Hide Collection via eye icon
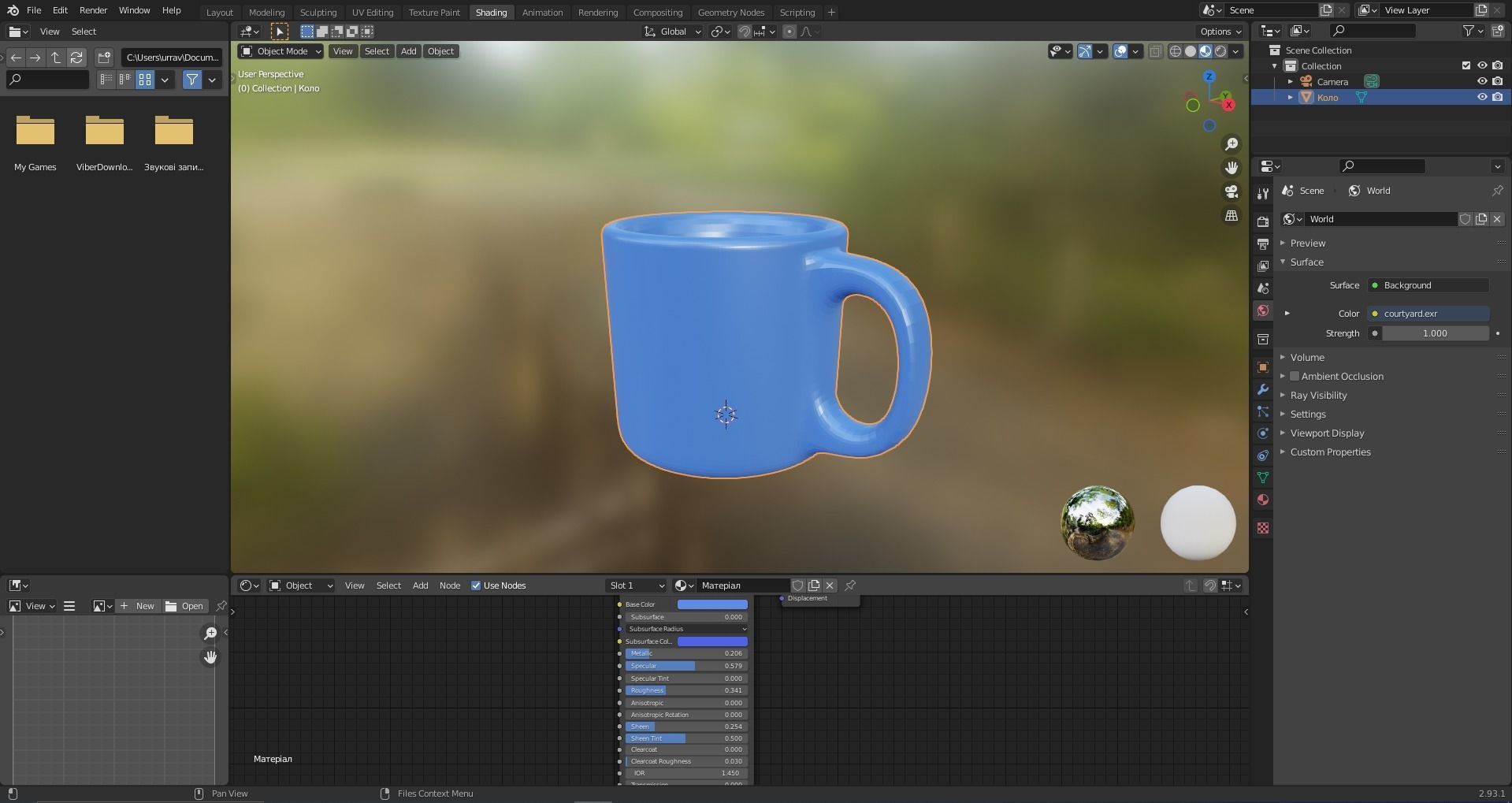The width and height of the screenshot is (1512, 803). pos(1482,66)
